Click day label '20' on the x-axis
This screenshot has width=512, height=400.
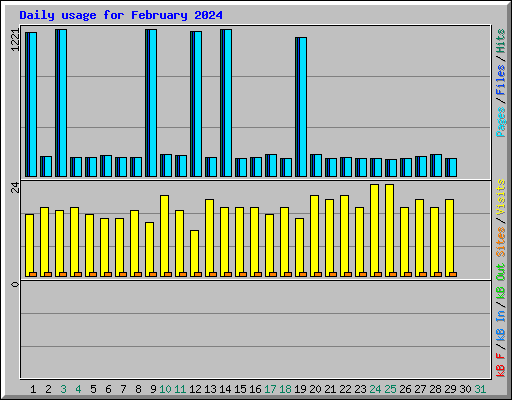315,389
